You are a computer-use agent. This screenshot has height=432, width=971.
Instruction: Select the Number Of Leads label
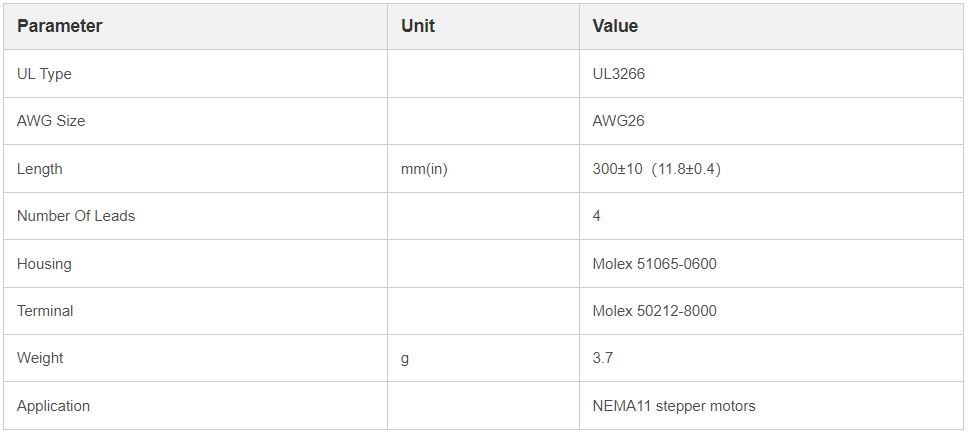(76, 216)
